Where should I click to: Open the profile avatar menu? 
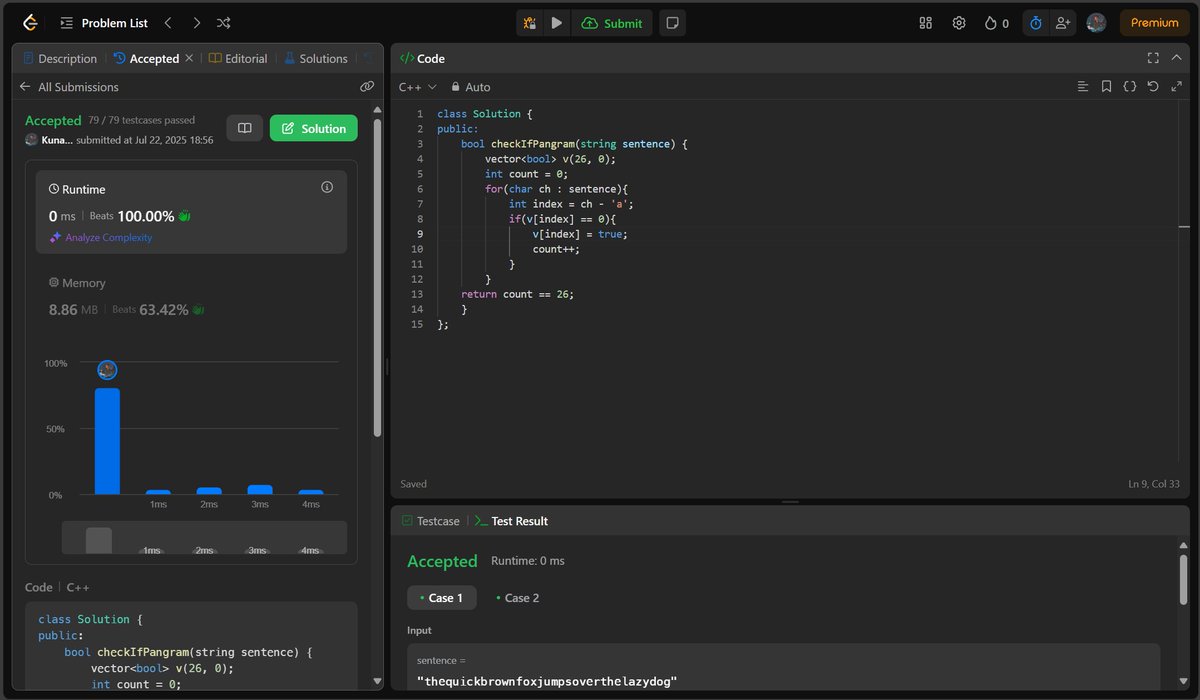click(1096, 23)
